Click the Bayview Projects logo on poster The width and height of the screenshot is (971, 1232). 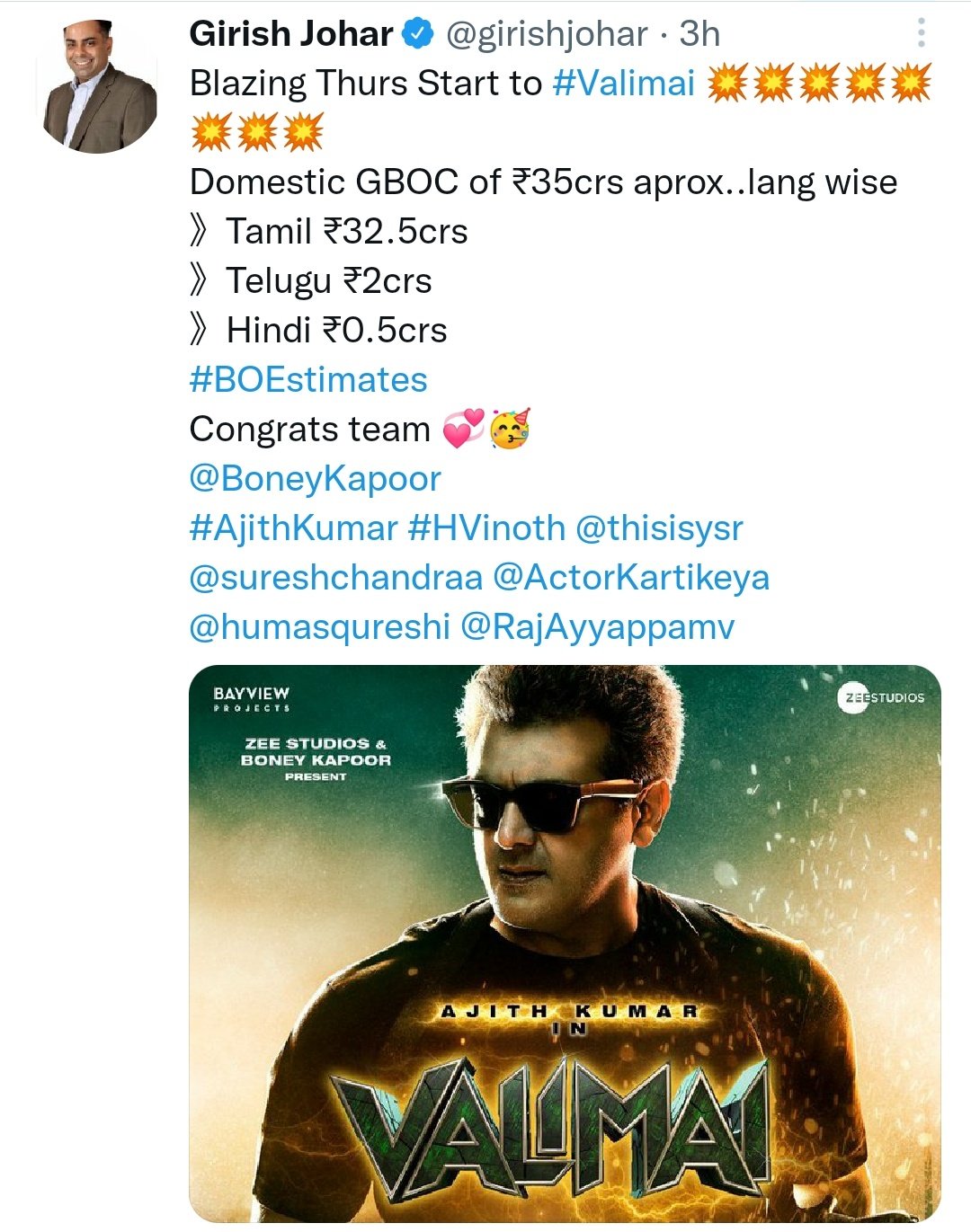pyautogui.click(x=252, y=698)
